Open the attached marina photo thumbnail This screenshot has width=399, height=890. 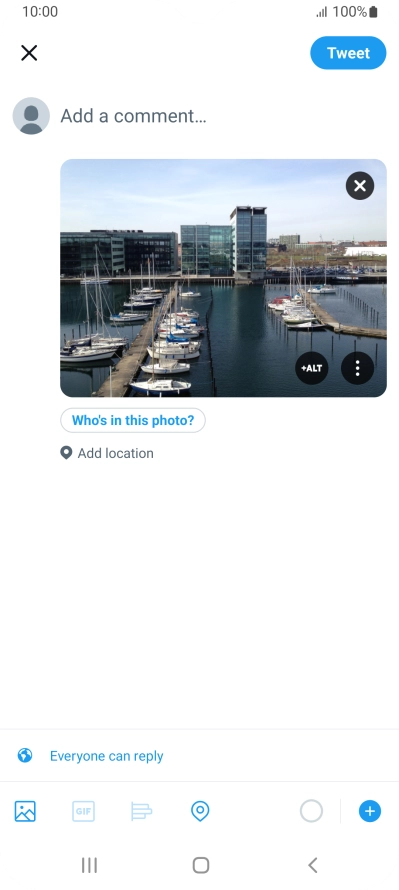[224, 278]
